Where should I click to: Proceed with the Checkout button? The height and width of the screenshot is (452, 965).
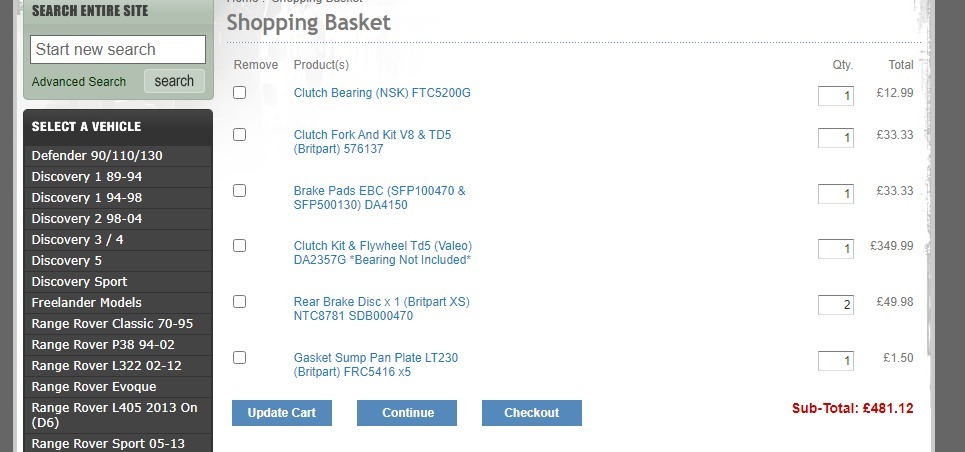(x=531, y=413)
